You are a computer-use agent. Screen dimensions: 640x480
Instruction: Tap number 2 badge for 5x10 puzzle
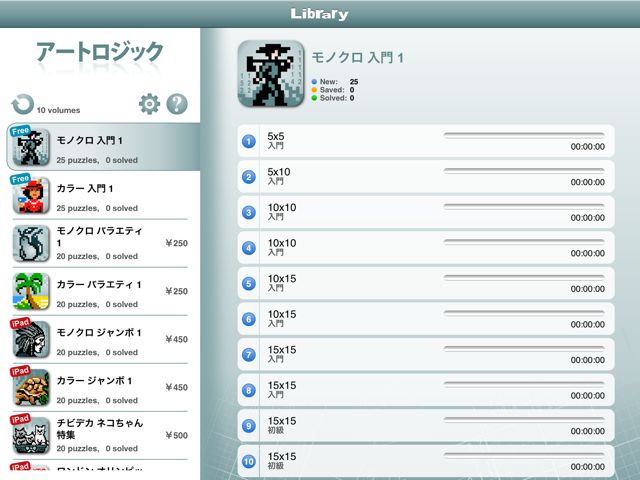249,177
